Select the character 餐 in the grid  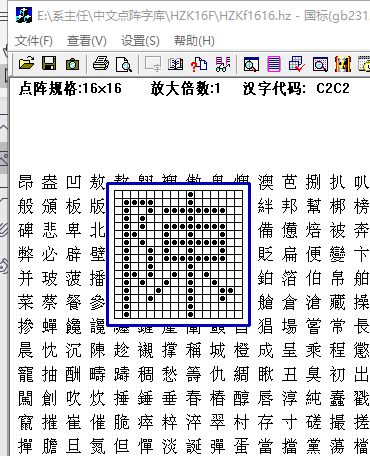click(x=74, y=302)
